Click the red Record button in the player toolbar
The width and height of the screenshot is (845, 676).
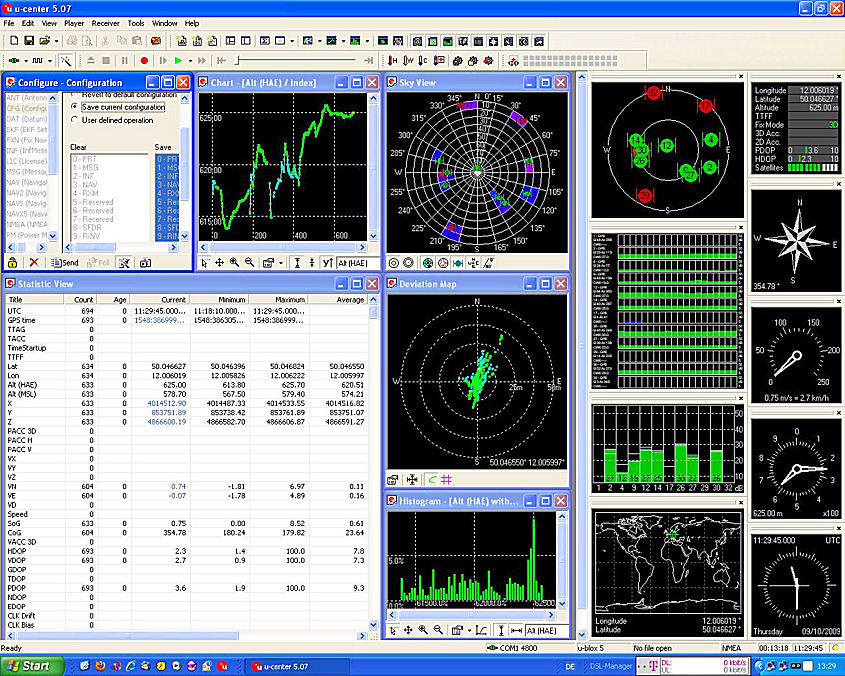[x=144, y=60]
